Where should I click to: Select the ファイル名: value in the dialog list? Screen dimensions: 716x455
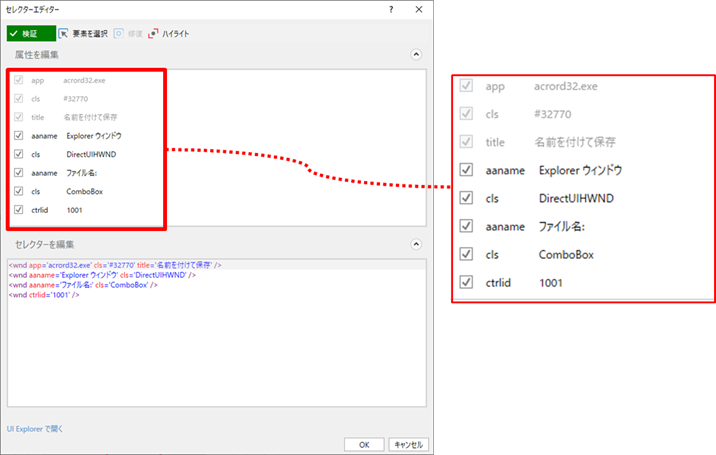coord(82,173)
